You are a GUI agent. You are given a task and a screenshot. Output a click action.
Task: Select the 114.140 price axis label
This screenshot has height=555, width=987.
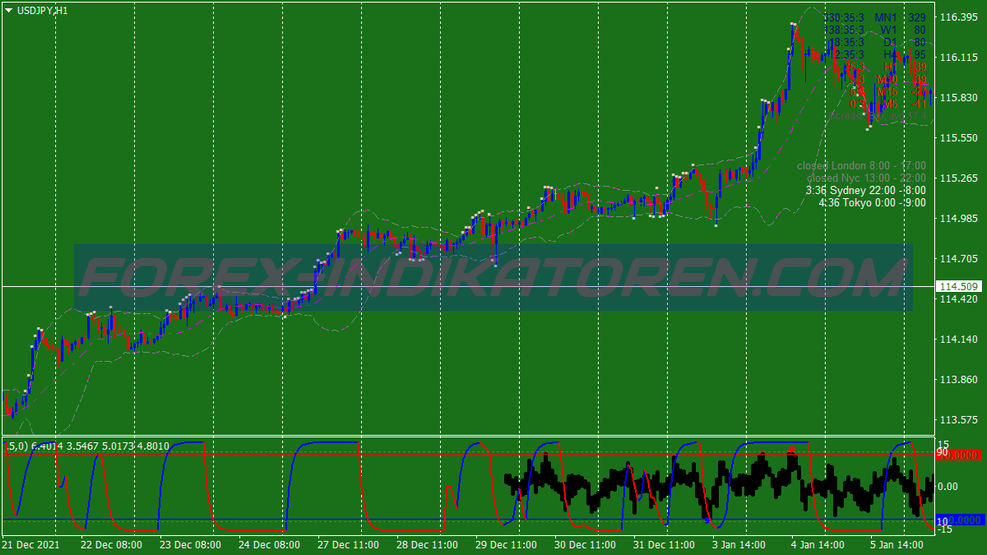pos(959,339)
